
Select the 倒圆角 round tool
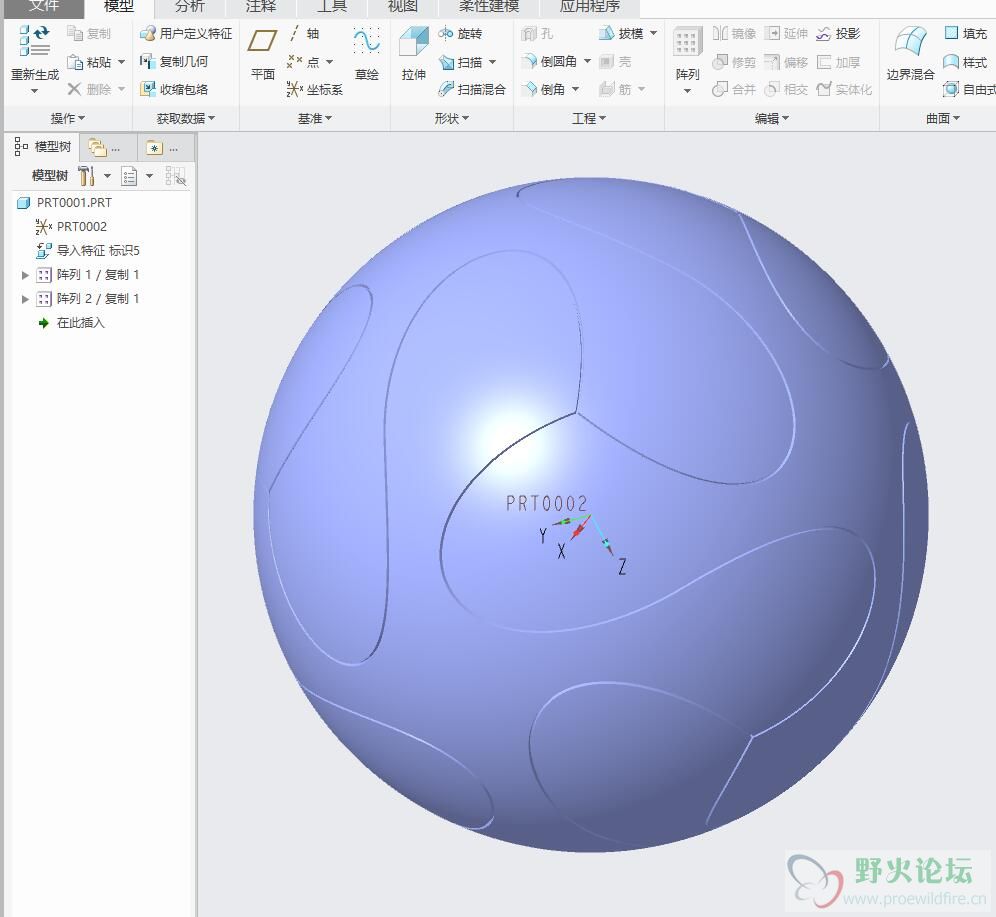click(549, 61)
